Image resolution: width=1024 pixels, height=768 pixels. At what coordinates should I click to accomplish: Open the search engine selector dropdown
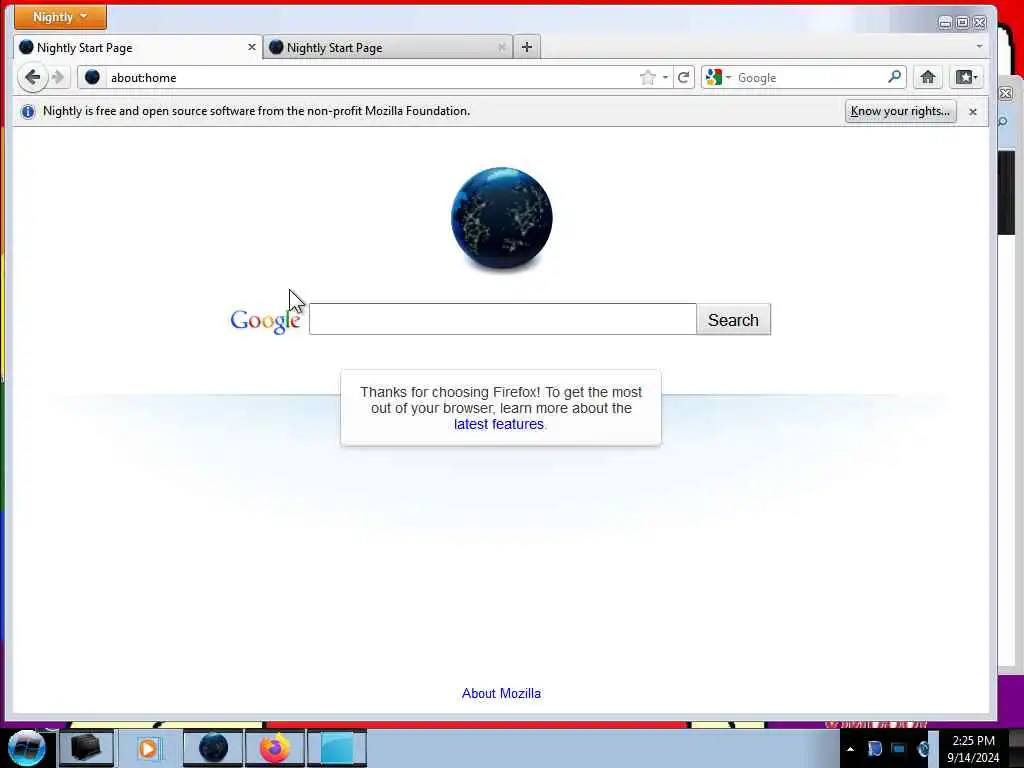tap(718, 78)
